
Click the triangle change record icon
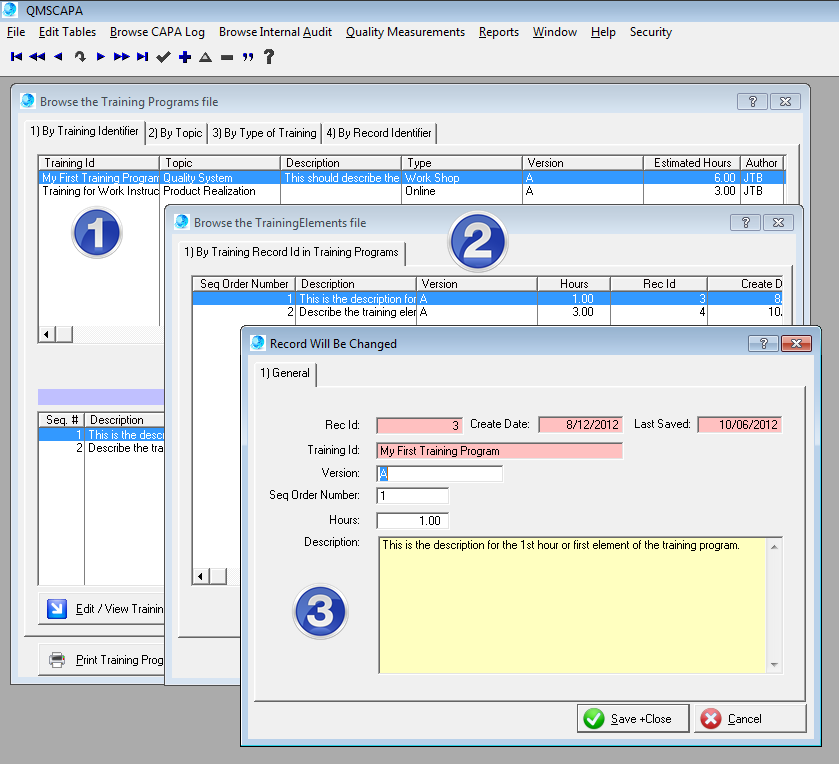tap(205, 57)
